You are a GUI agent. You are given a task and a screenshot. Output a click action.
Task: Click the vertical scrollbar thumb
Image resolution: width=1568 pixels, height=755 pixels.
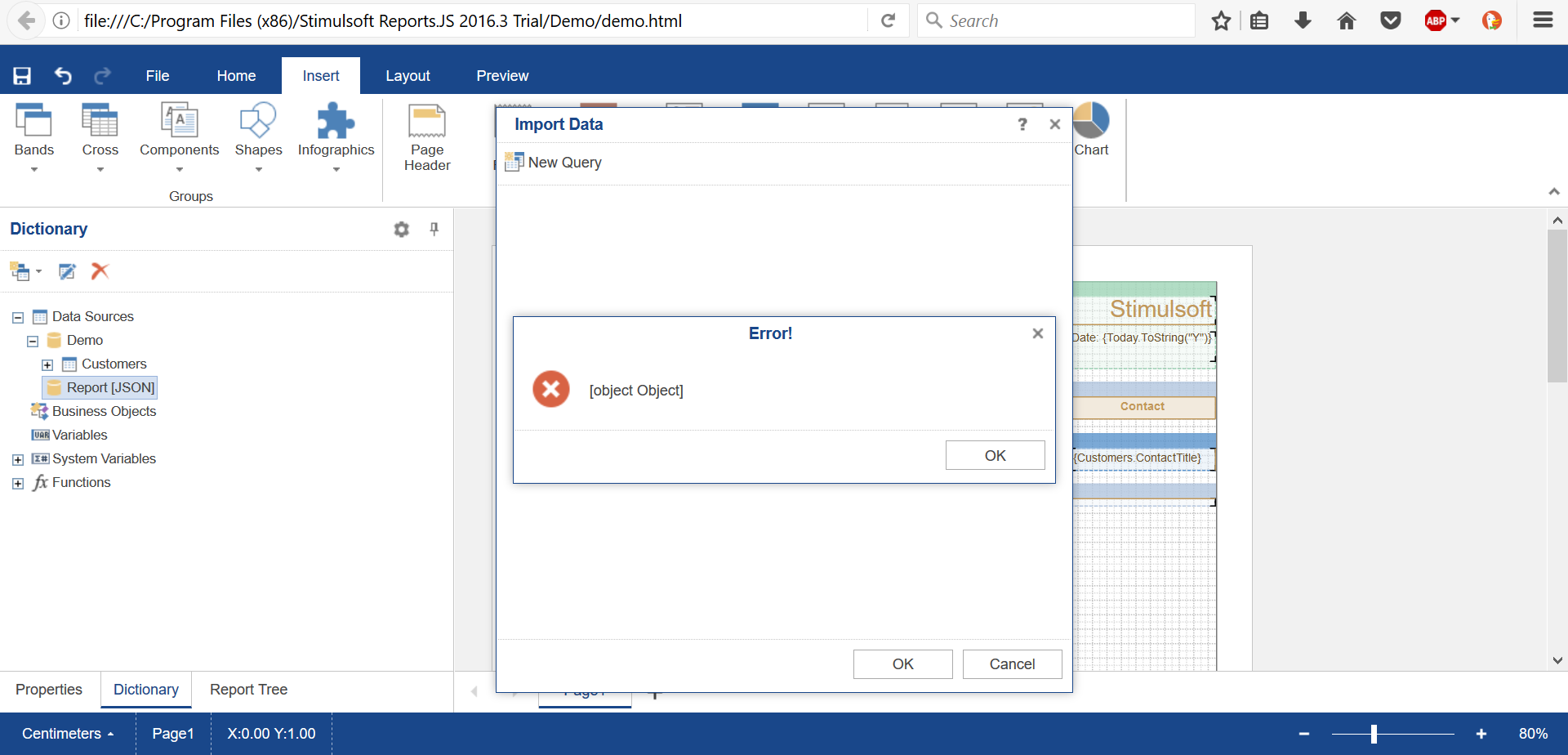pos(1557,306)
